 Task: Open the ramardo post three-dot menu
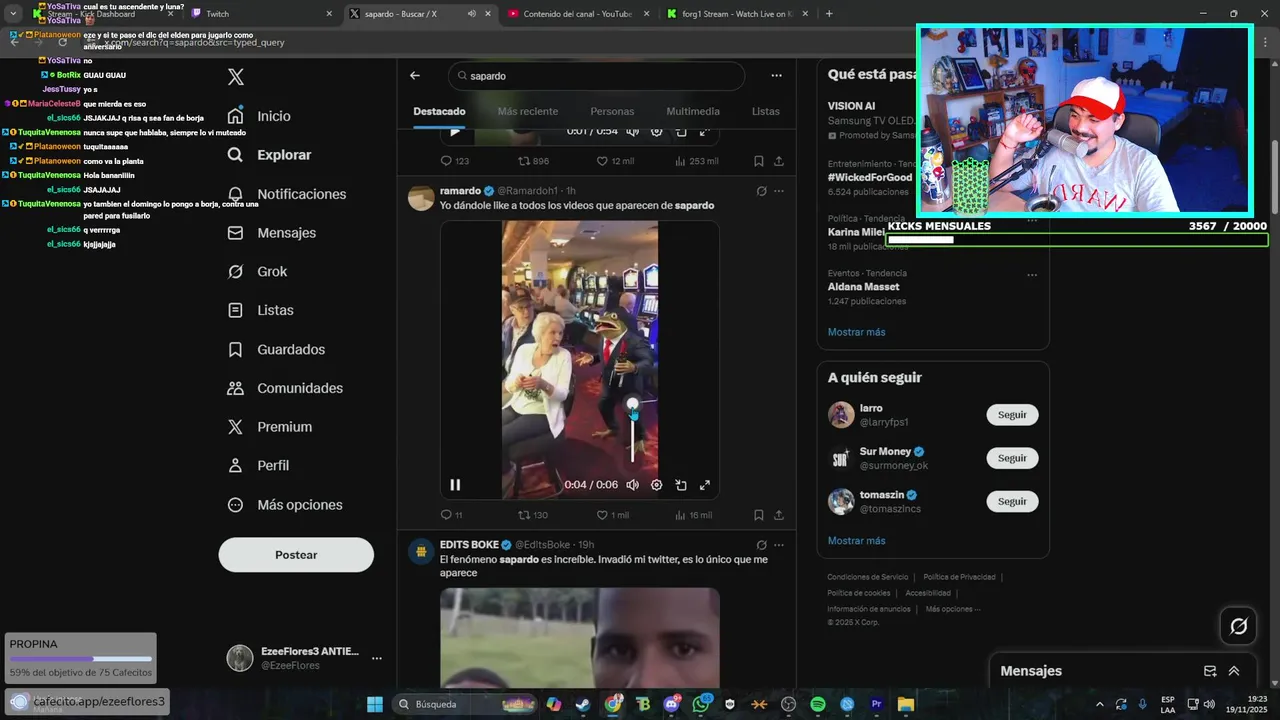point(779,191)
